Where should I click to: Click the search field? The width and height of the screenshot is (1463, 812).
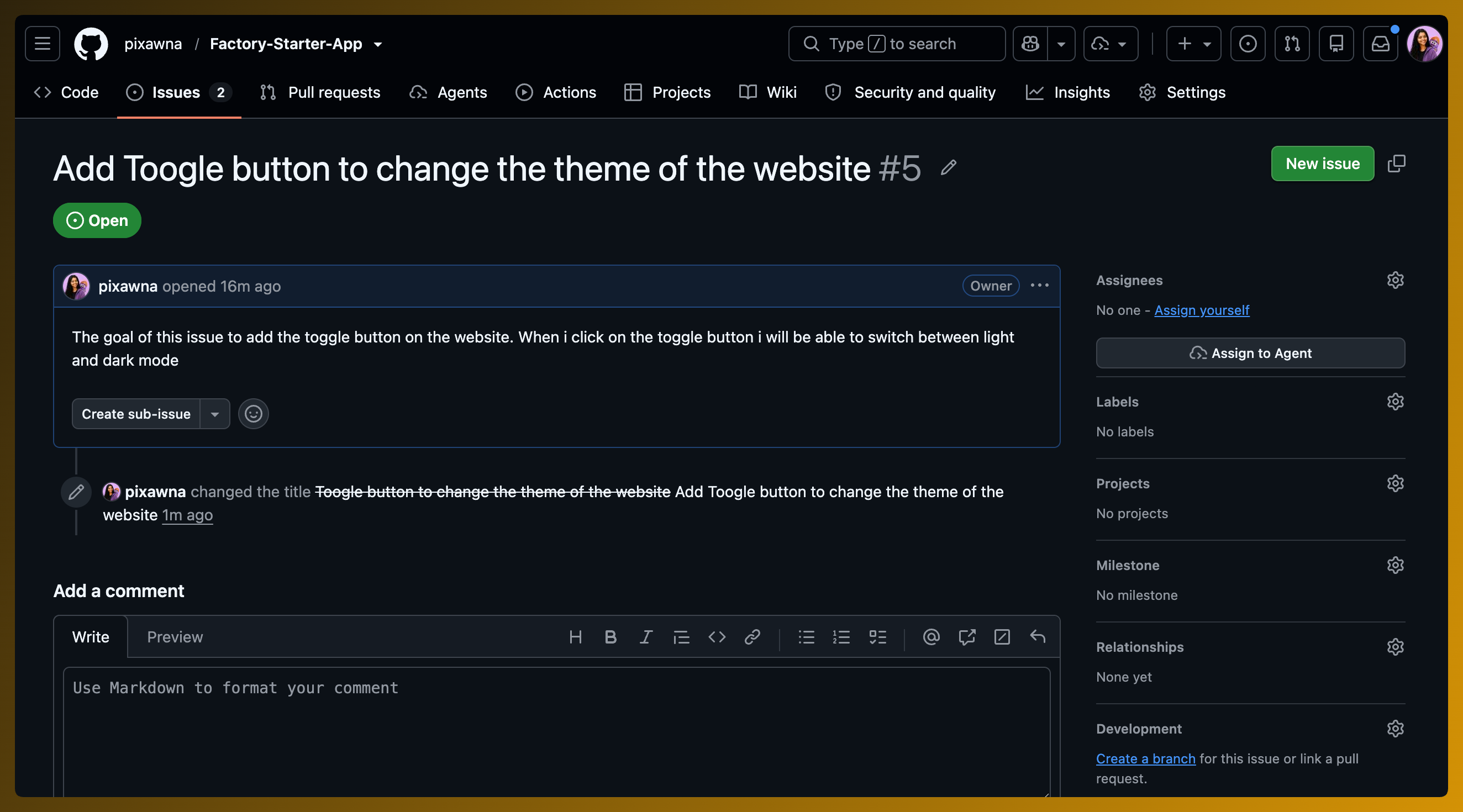897,44
